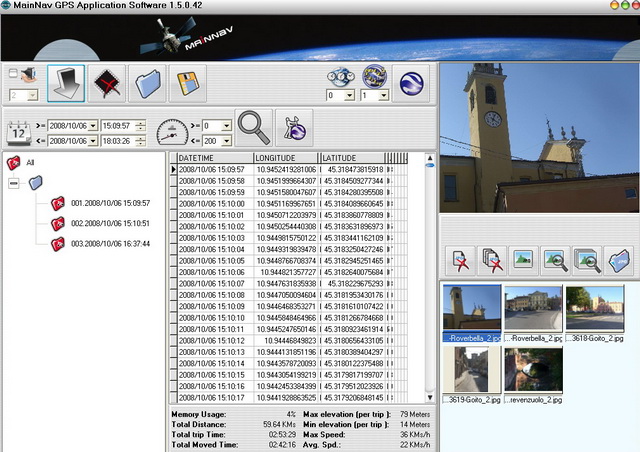
Task: Click the blue folder open icon
Action: (x=149, y=83)
